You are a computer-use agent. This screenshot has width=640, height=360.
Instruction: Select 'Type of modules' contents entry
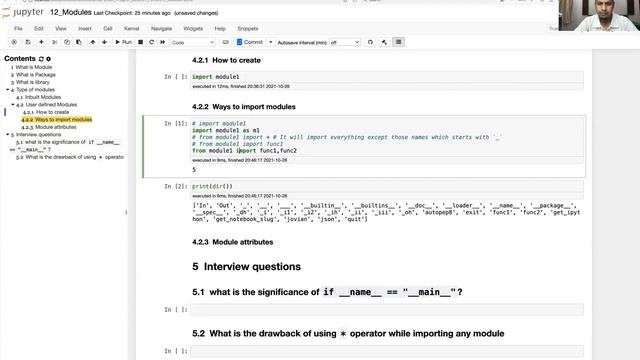(x=35, y=90)
